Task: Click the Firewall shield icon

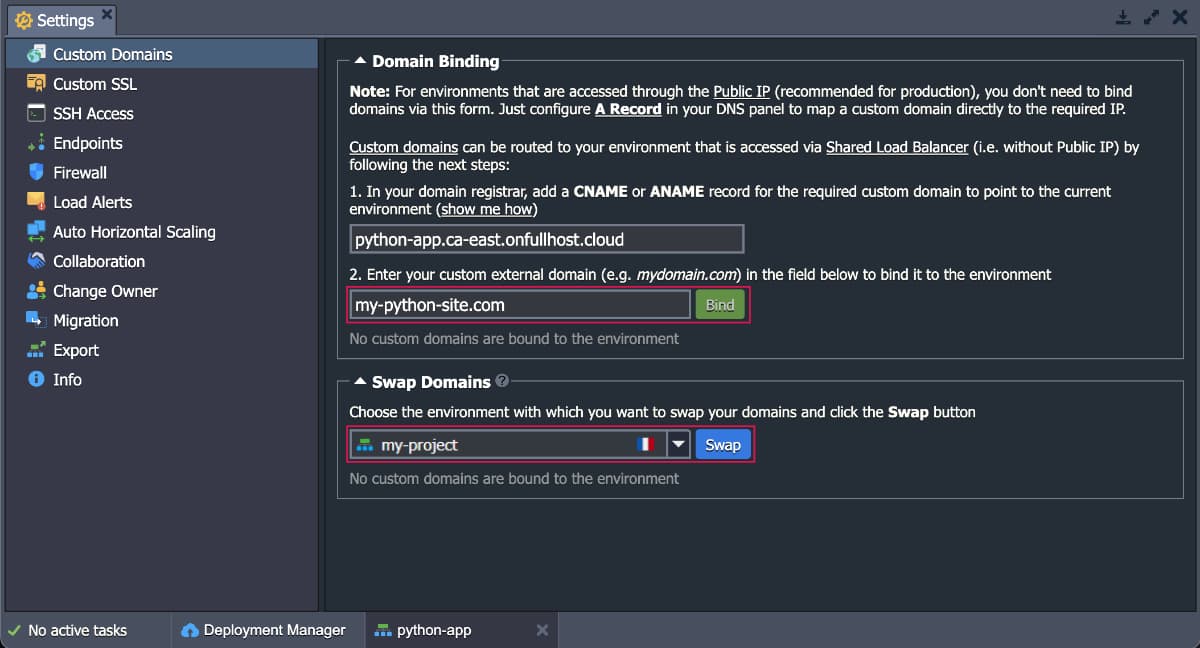Action: pos(36,172)
